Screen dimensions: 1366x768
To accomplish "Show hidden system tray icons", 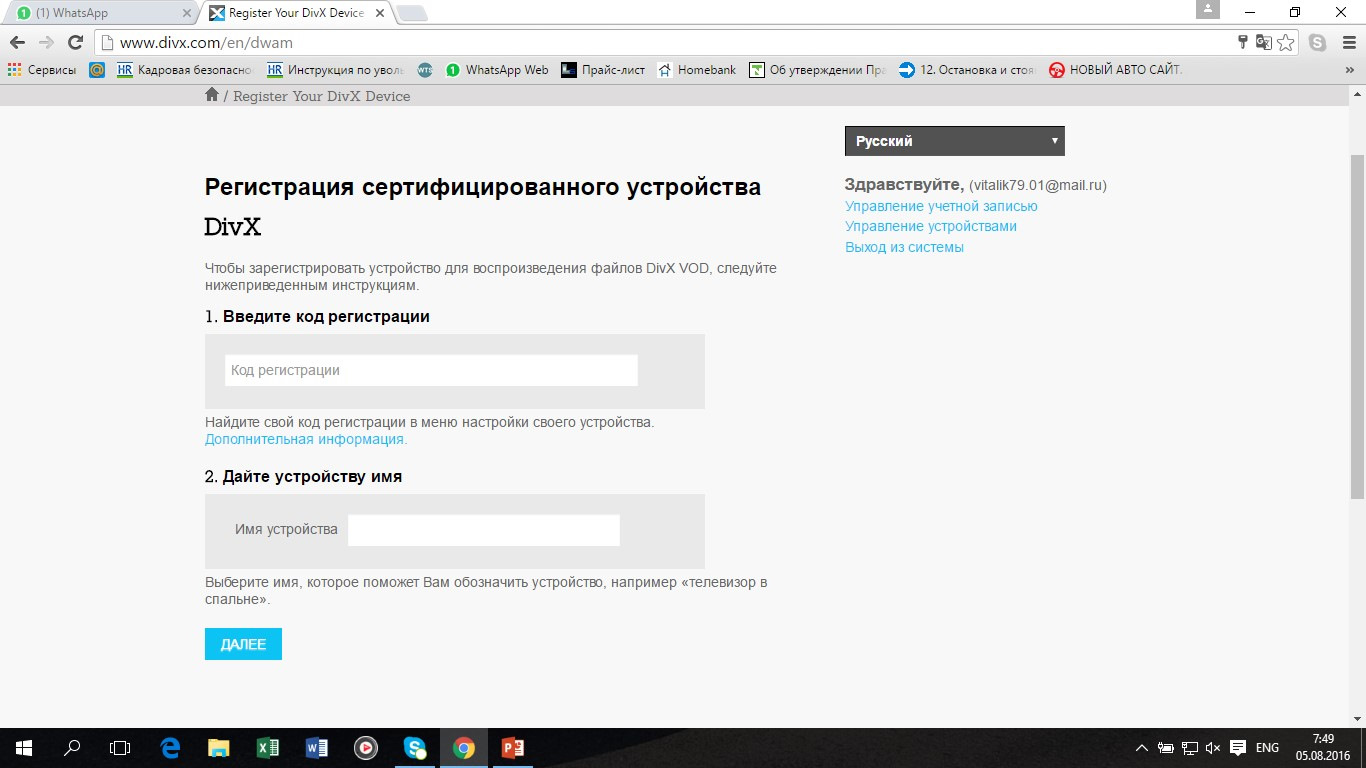I will pyautogui.click(x=1142, y=748).
